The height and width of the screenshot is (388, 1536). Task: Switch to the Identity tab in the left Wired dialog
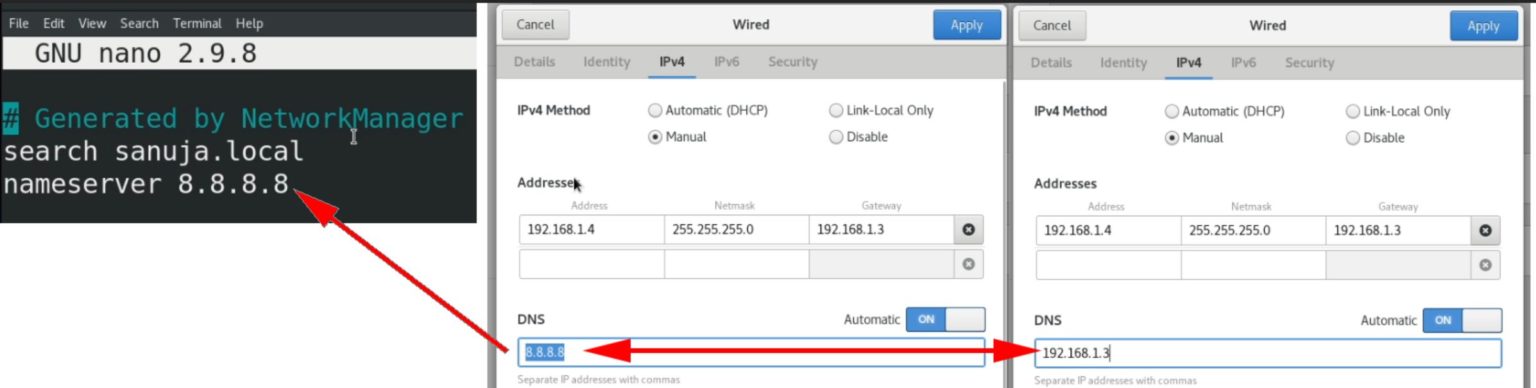[607, 62]
